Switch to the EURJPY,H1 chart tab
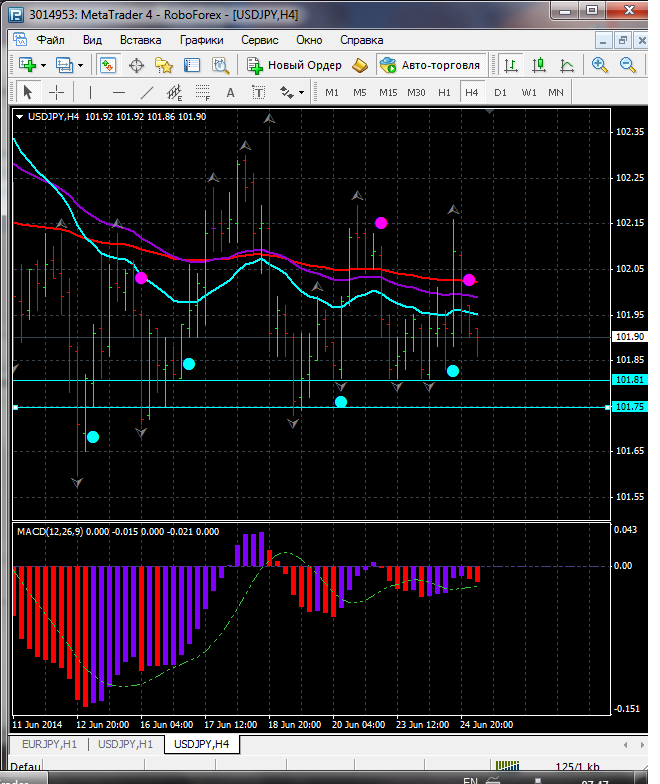 coord(47,744)
